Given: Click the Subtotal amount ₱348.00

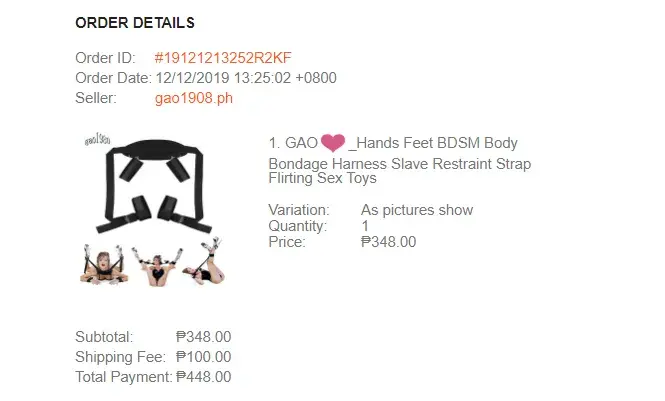Looking at the screenshot, I should tap(203, 337).
